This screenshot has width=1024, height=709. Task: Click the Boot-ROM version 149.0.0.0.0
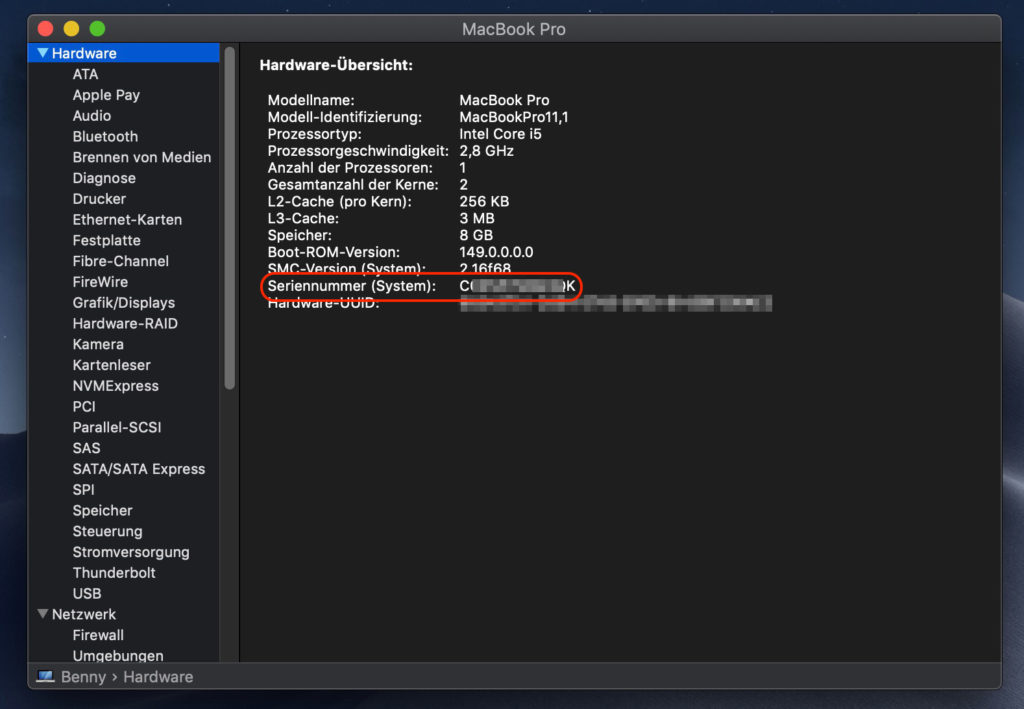496,252
